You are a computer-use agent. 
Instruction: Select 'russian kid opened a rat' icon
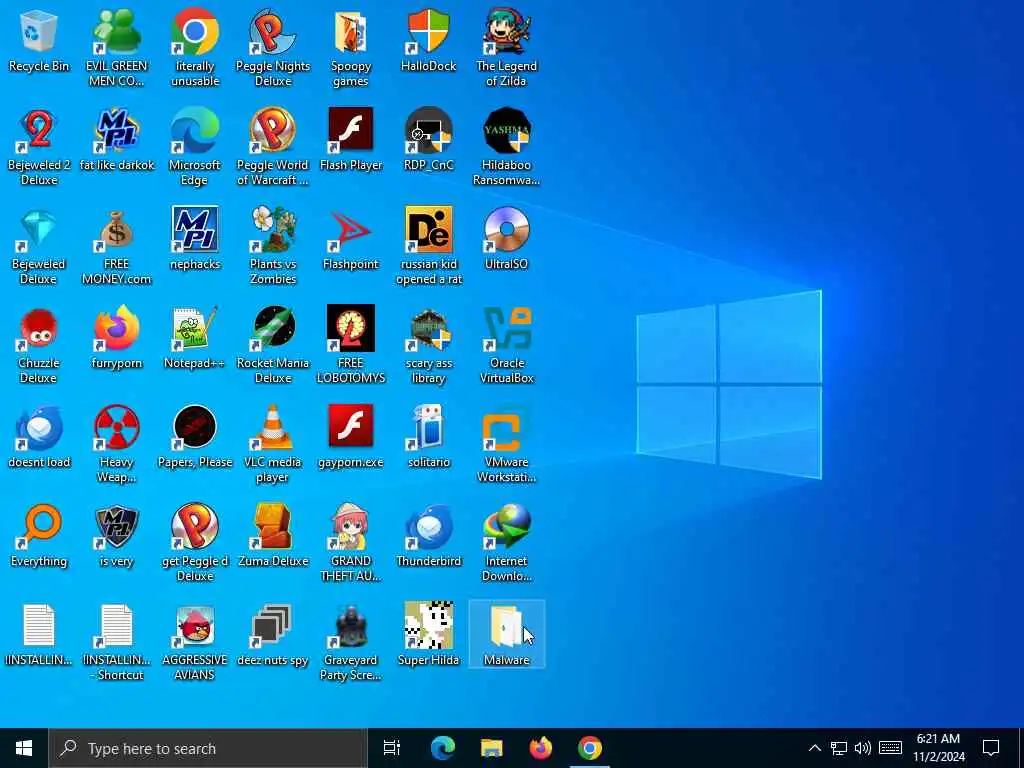(x=429, y=247)
